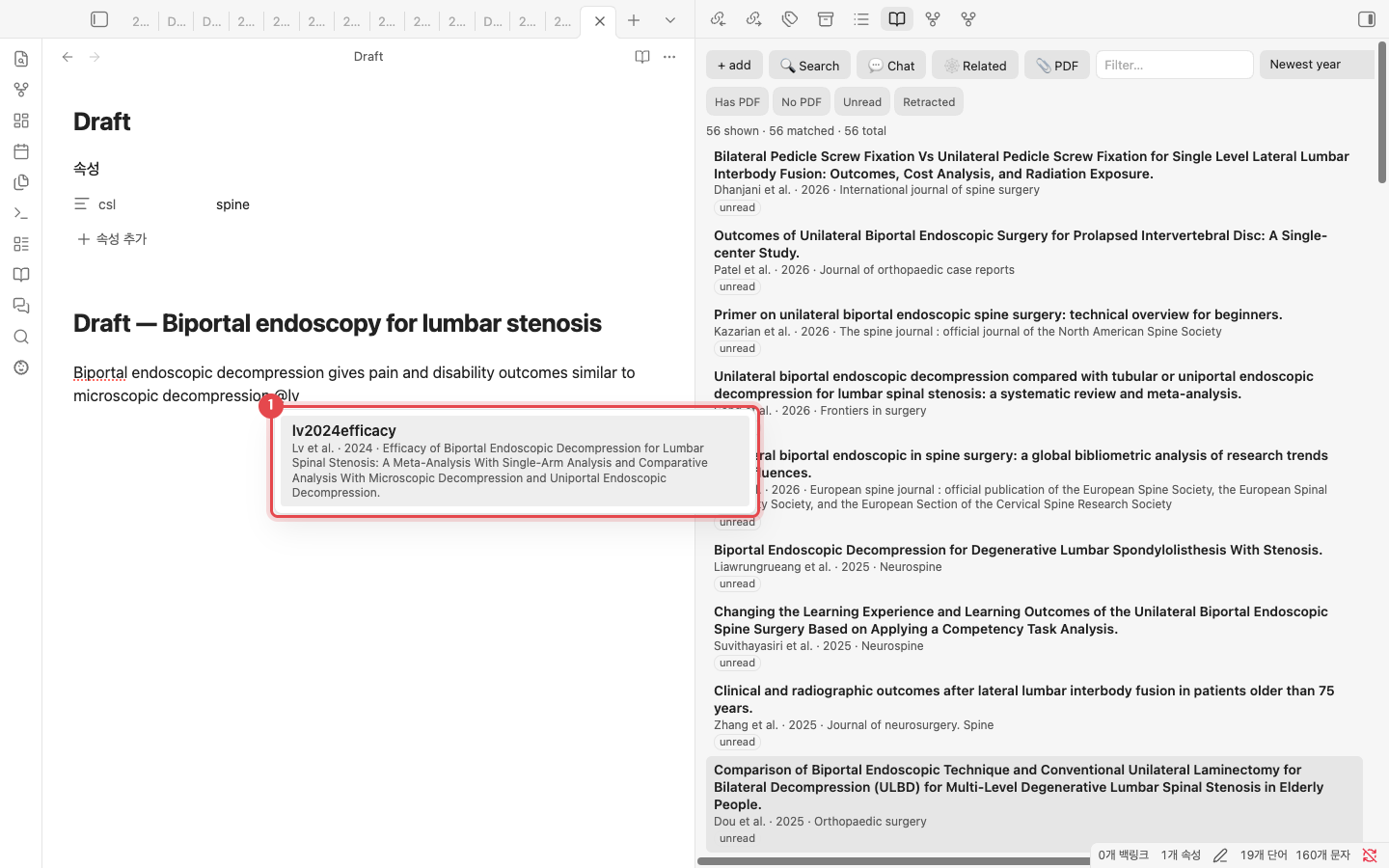Screen dimensions: 1389x868
Task: Open the Chat button
Action: point(891,65)
